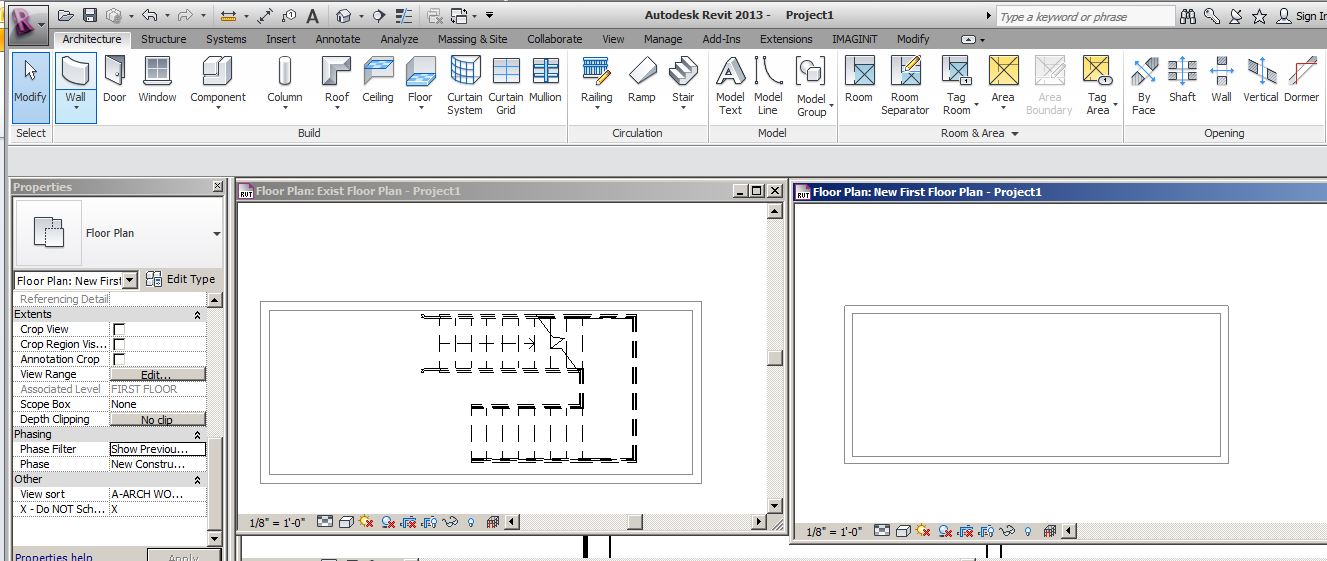Select the Component tool
The width and height of the screenshot is (1327, 561).
pos(218,80)
